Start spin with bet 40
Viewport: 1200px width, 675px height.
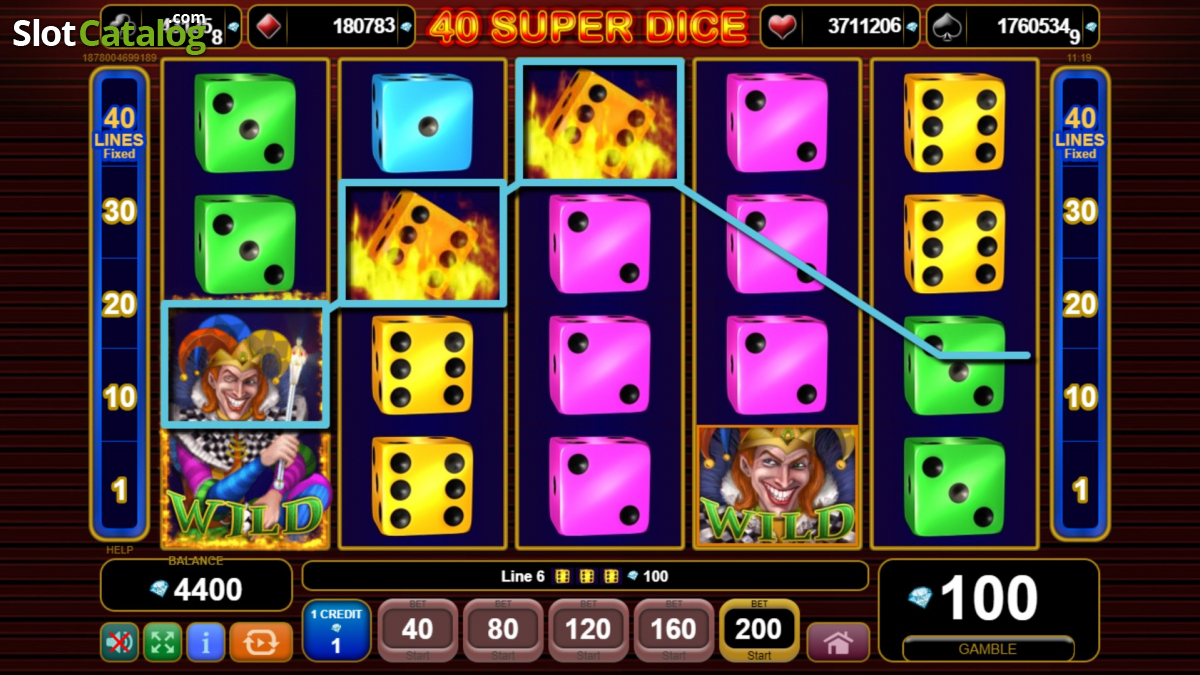click(417, 631)
